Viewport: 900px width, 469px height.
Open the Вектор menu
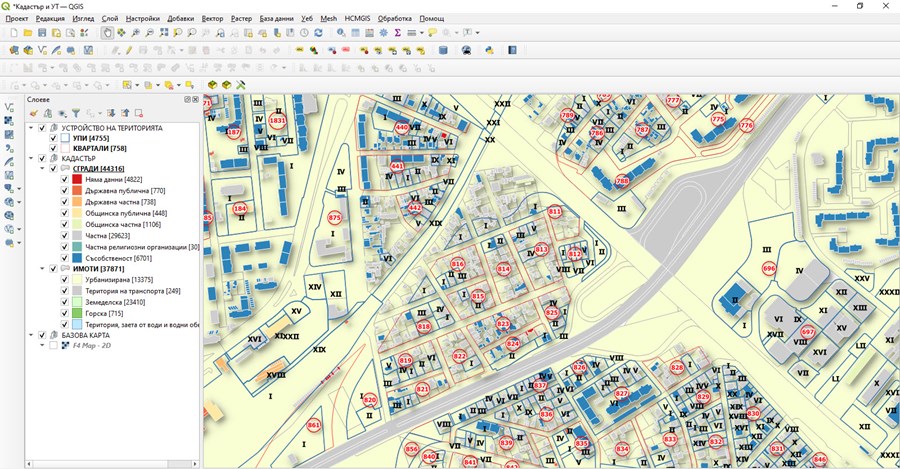[212, 19]
